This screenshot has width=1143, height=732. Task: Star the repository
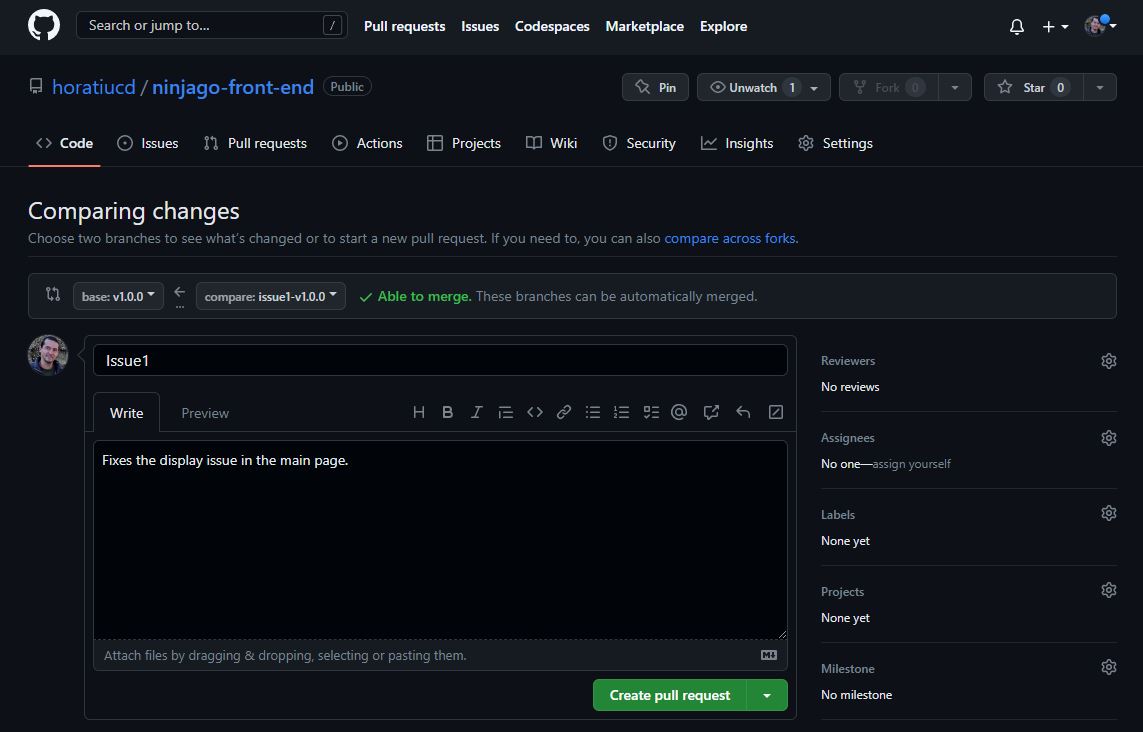tap(1034, 87)
